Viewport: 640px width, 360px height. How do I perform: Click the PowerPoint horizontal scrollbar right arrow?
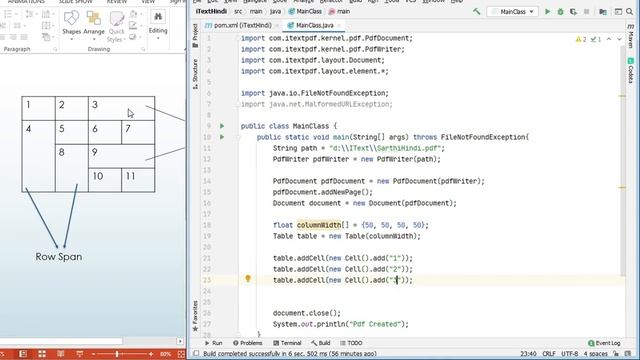click(x=180, y=341)
